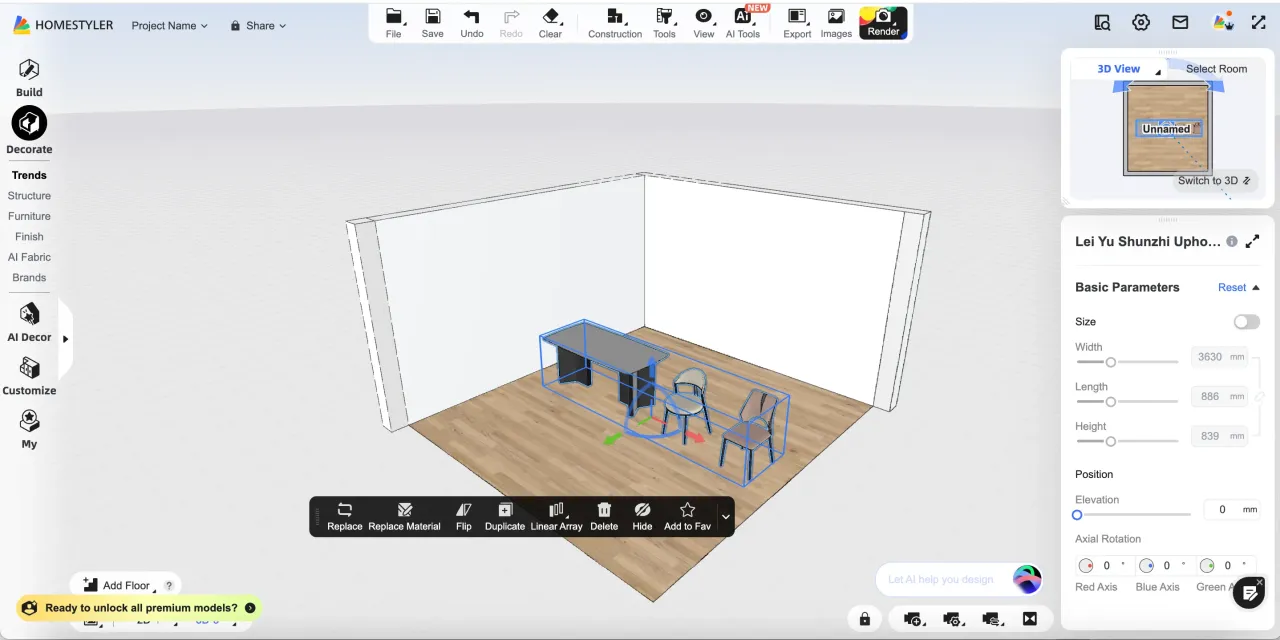Click the Export toolbar icon
1280x640 pixels.
[797, 22]
